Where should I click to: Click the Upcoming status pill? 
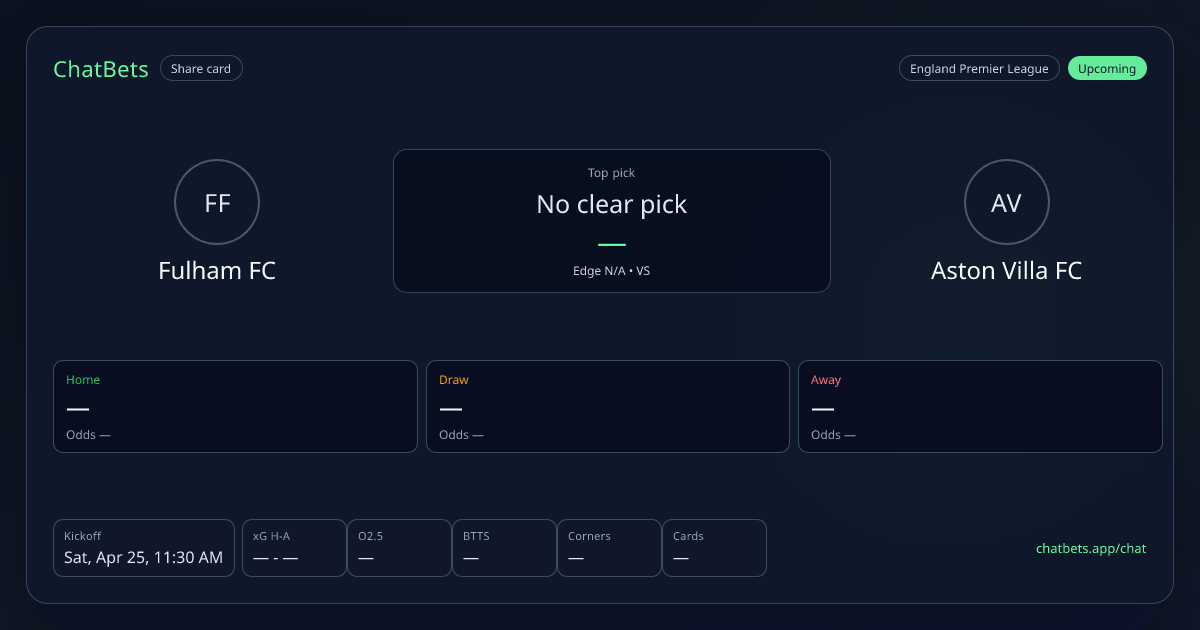pyautogui.click(x=1107, y=69)
